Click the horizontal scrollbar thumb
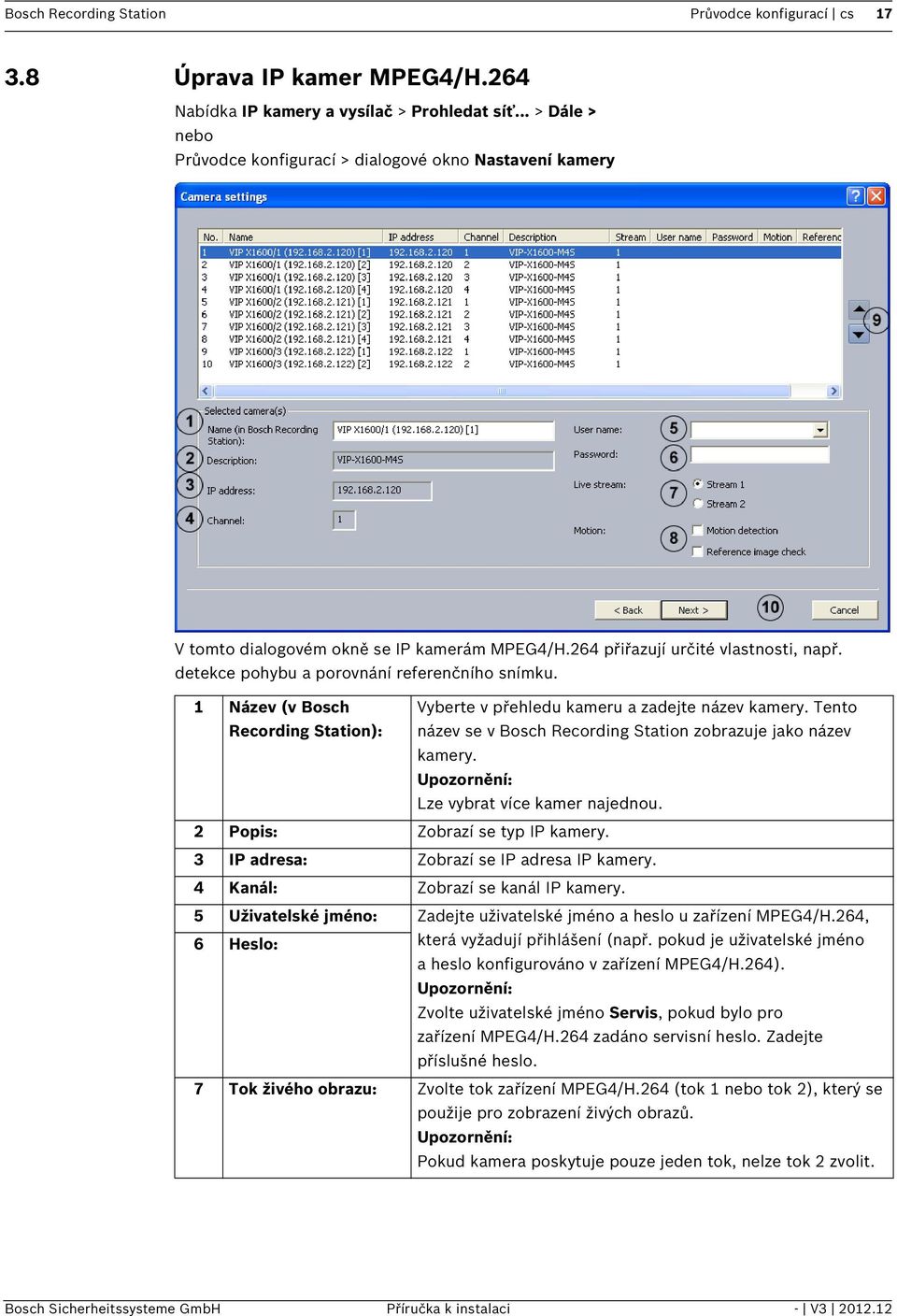This screenshot has width=897, height=1316. coord(502,392)
